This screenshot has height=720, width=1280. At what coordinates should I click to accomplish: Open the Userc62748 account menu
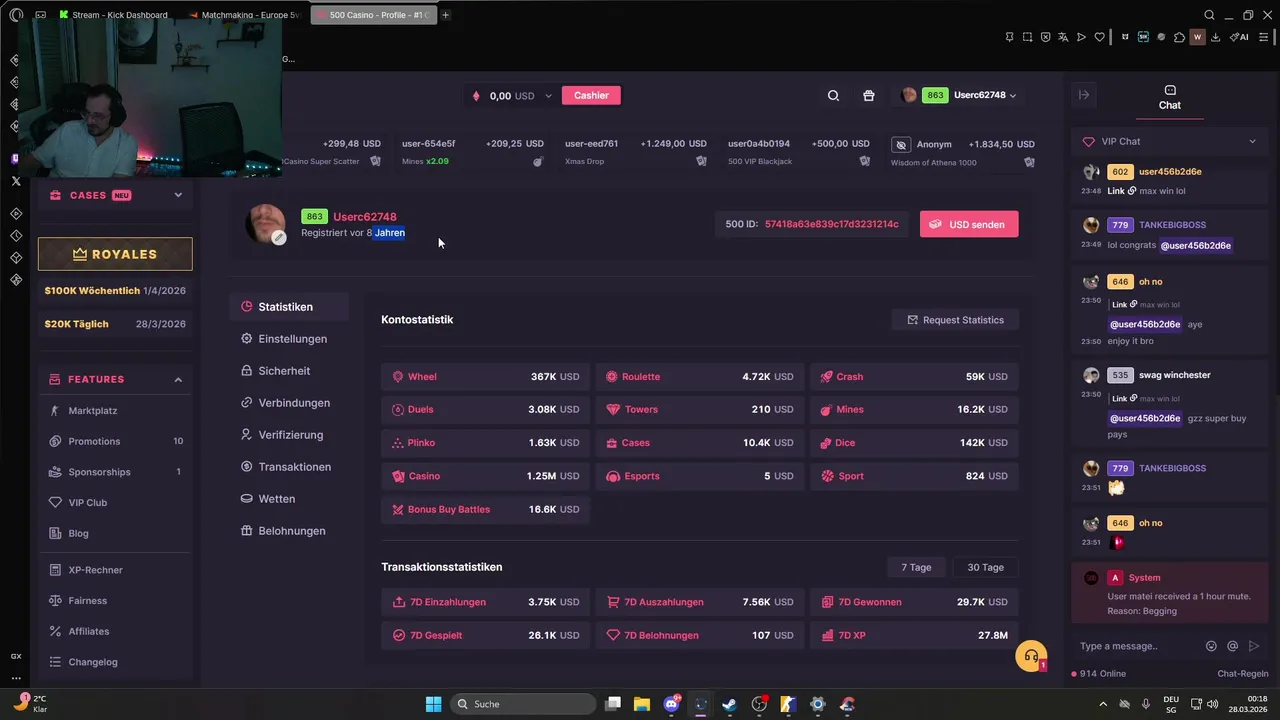(x=958, y=95)
